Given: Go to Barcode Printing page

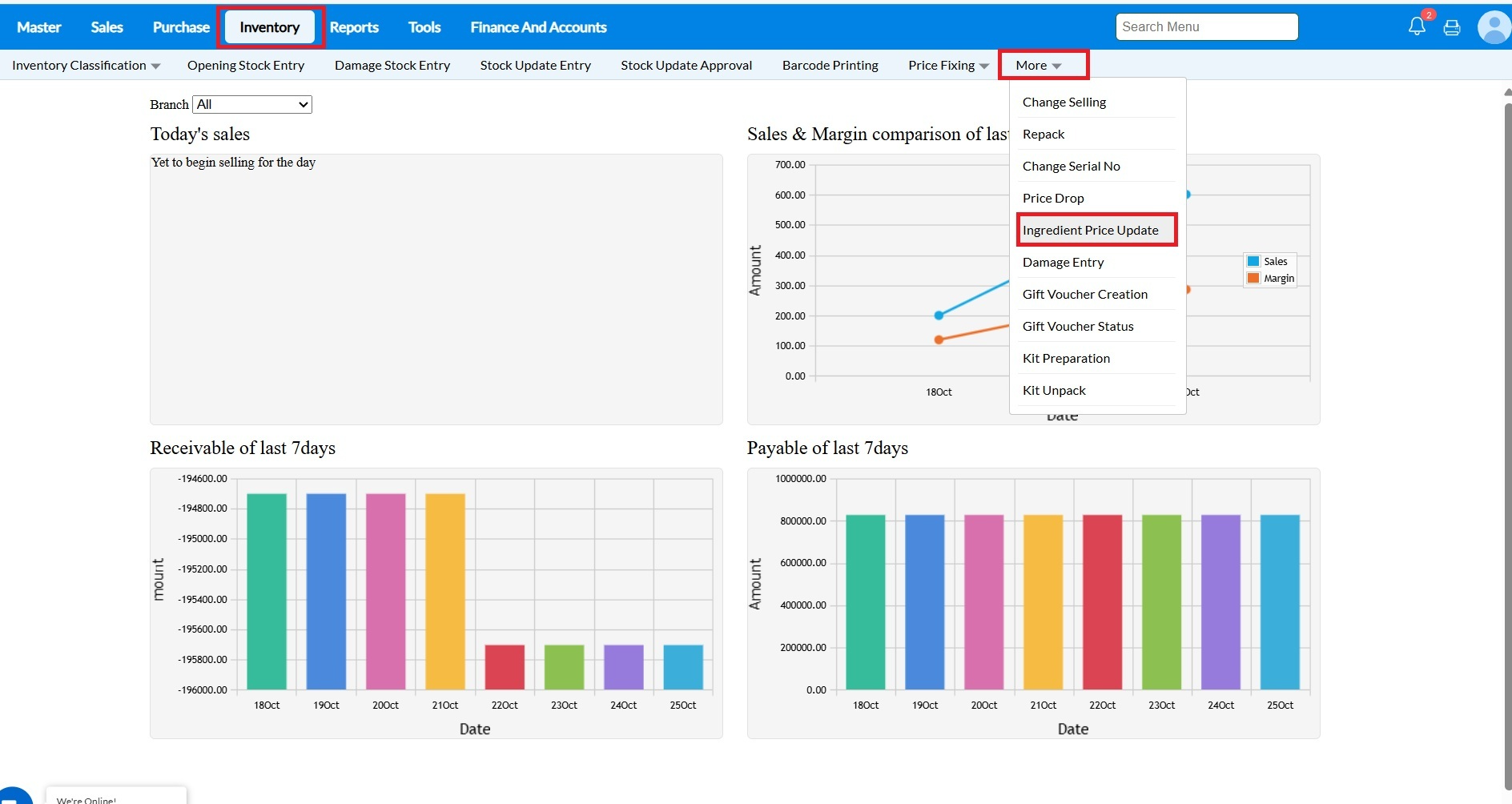Looking at the screenshot, I should (x=830, y=66).
